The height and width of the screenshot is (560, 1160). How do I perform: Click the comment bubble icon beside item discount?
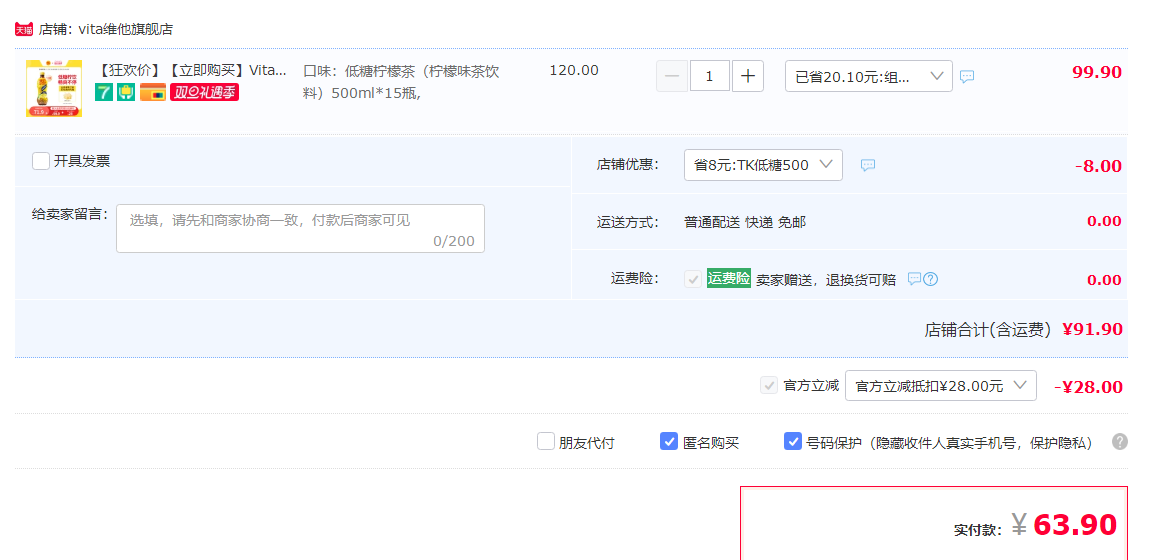coord(967,76)
